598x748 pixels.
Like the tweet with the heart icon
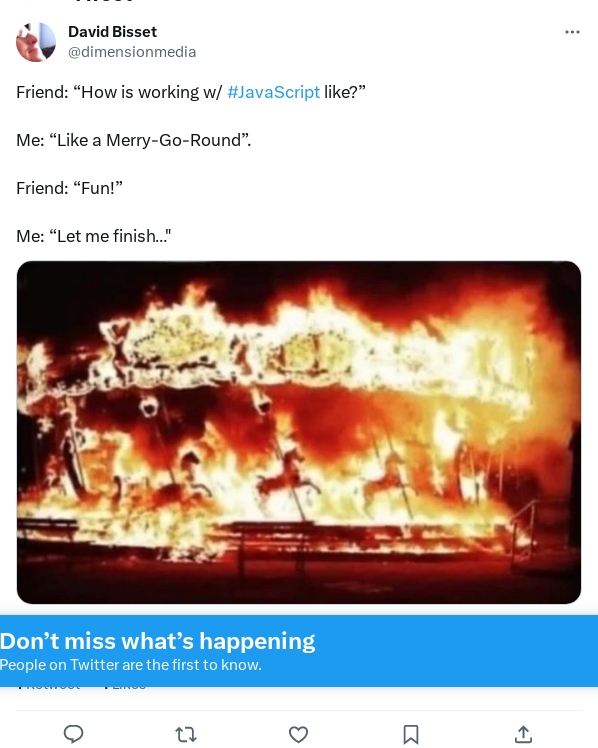(x=299, y=735)
